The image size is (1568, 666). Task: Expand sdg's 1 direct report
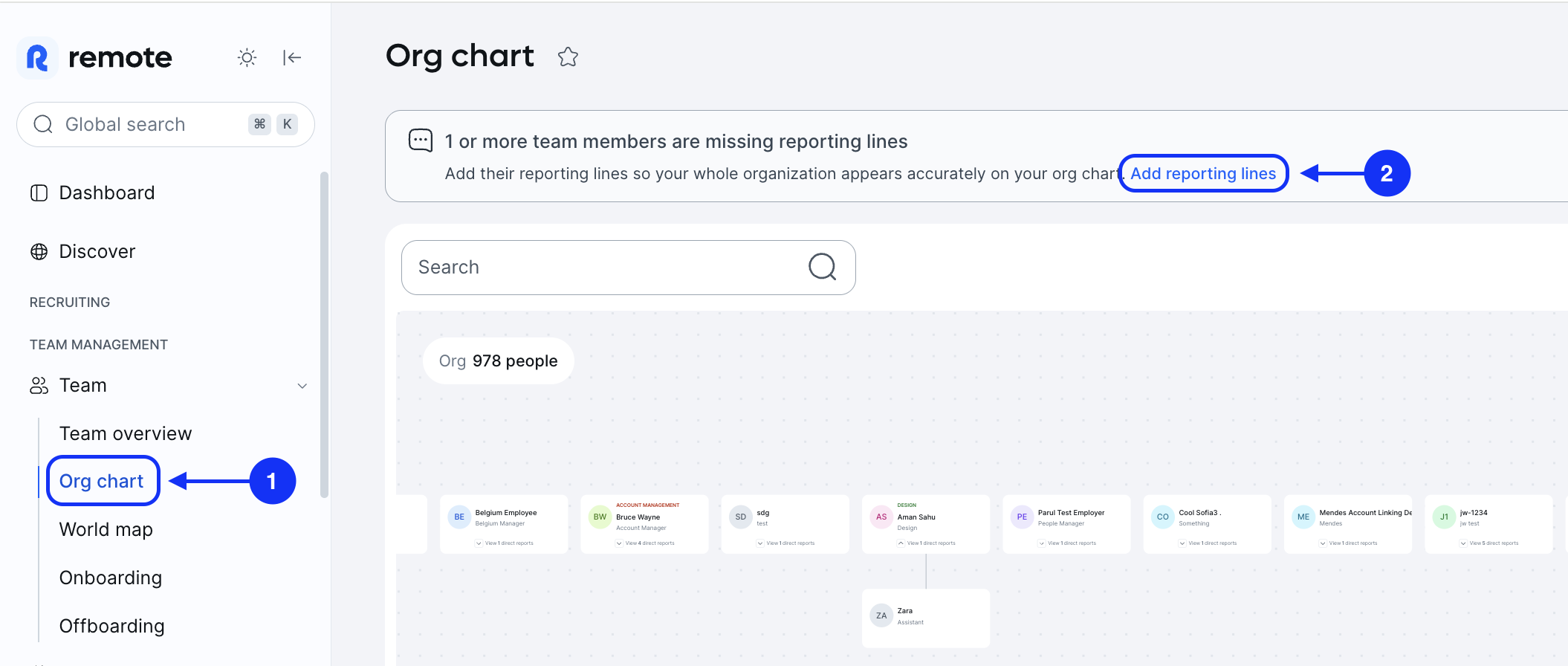785,543
